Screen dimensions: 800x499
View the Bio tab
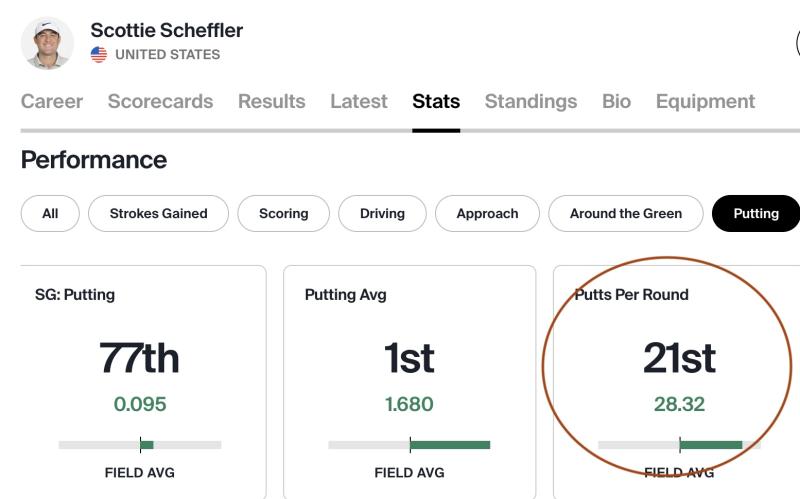[x=616, y=101]
